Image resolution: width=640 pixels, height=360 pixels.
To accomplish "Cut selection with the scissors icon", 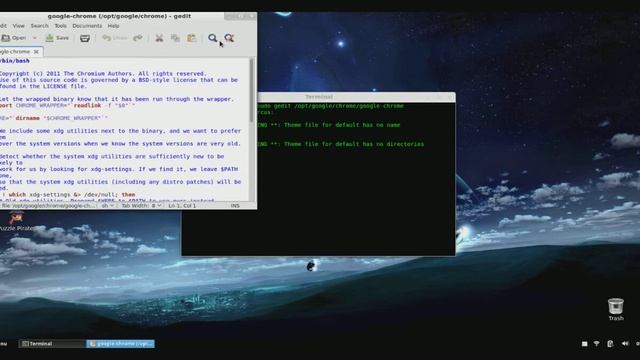I will pos(159,38).
